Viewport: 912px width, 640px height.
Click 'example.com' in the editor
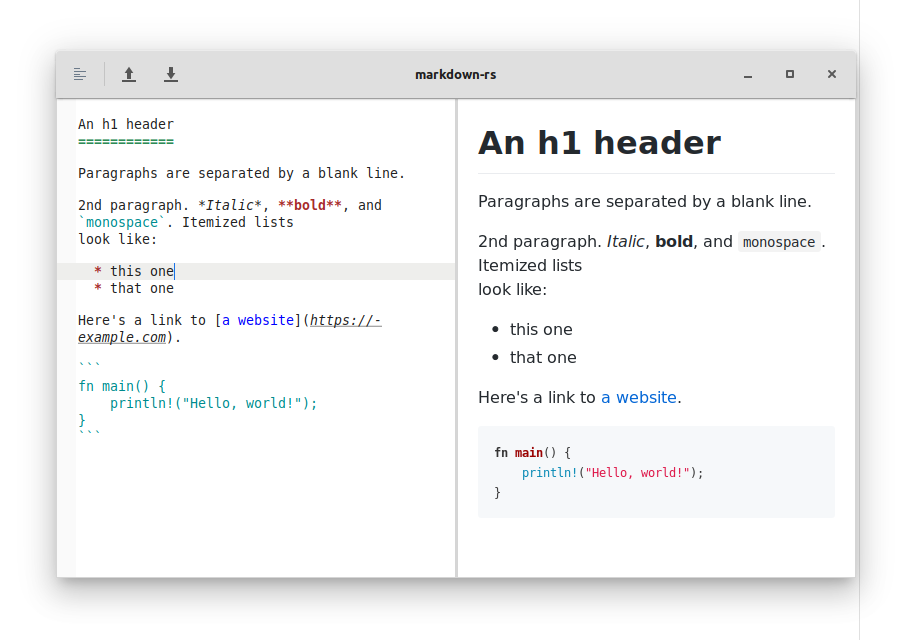tap(122, 337)
